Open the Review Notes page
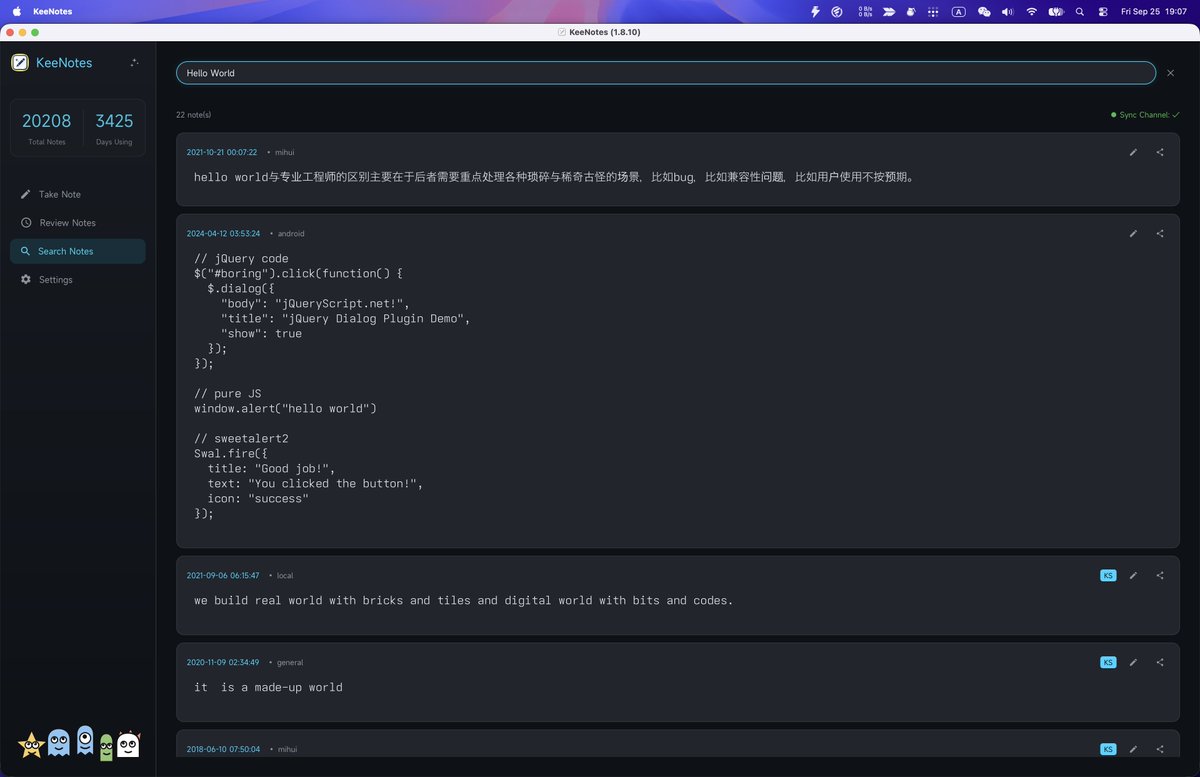Screen dimensions: 1200x777 [77, 222]
